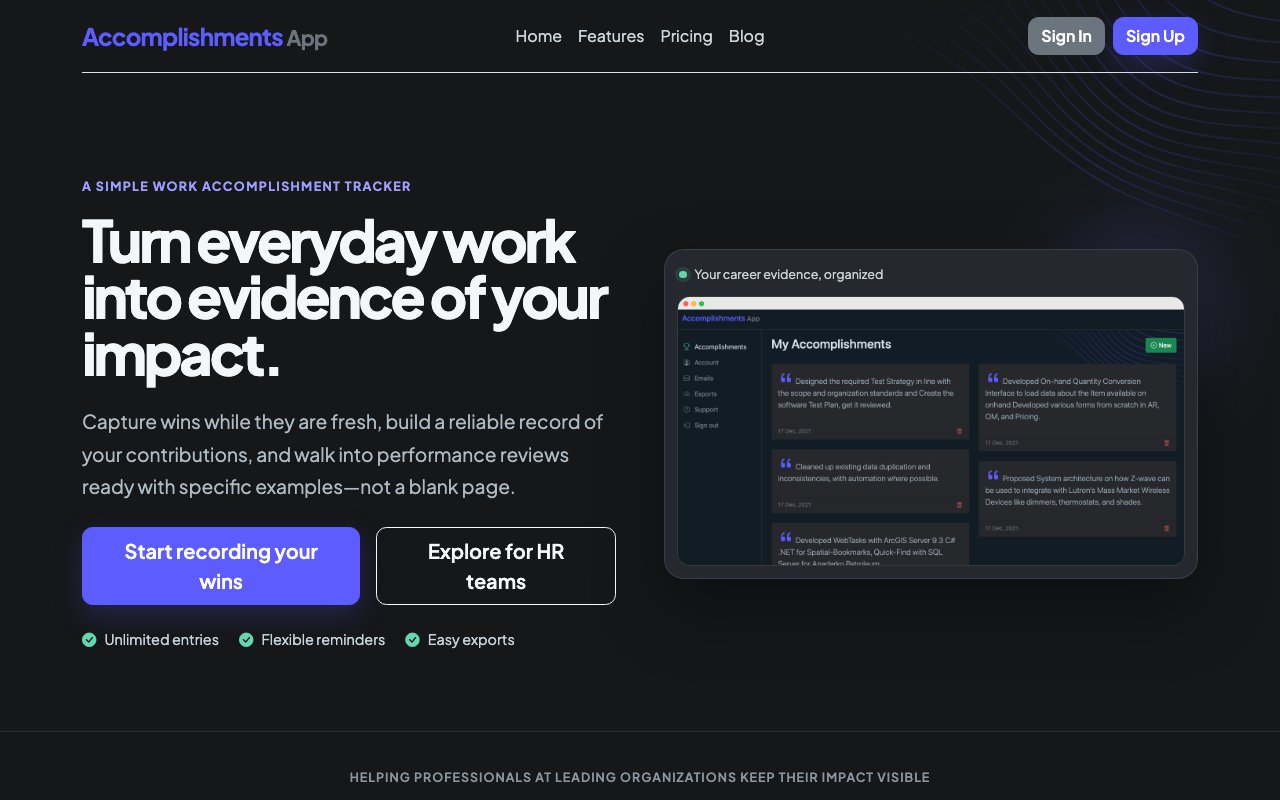Click the green New button in preview
The image size is (1280, 800).
pos(1161,345)
